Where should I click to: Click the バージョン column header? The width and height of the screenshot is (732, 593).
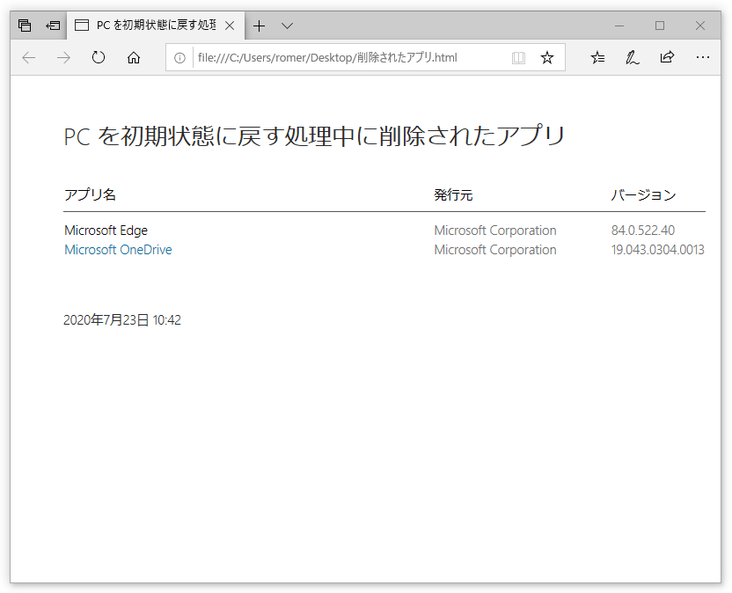[x=643, y=195]
